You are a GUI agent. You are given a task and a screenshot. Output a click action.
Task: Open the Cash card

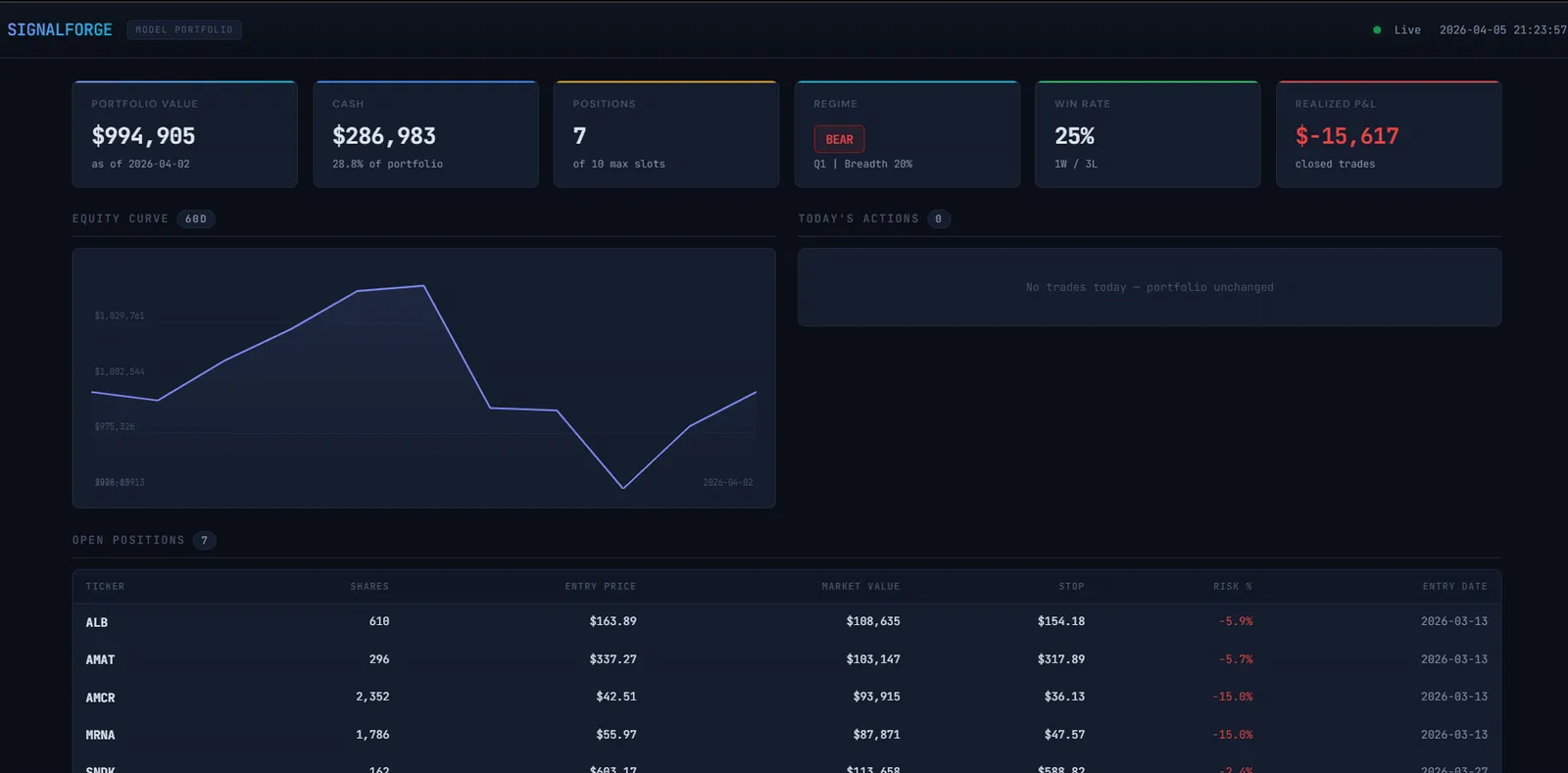point(425,134)
